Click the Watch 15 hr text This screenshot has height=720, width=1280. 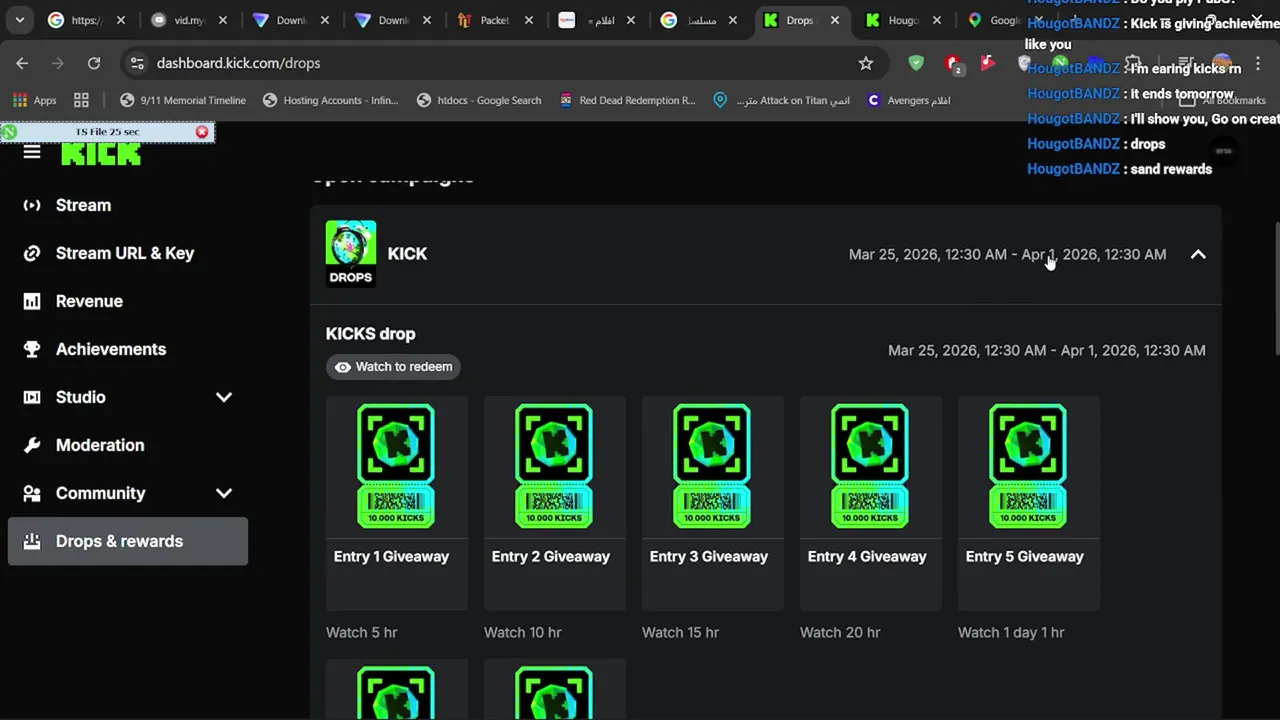[x=681, y=632]
